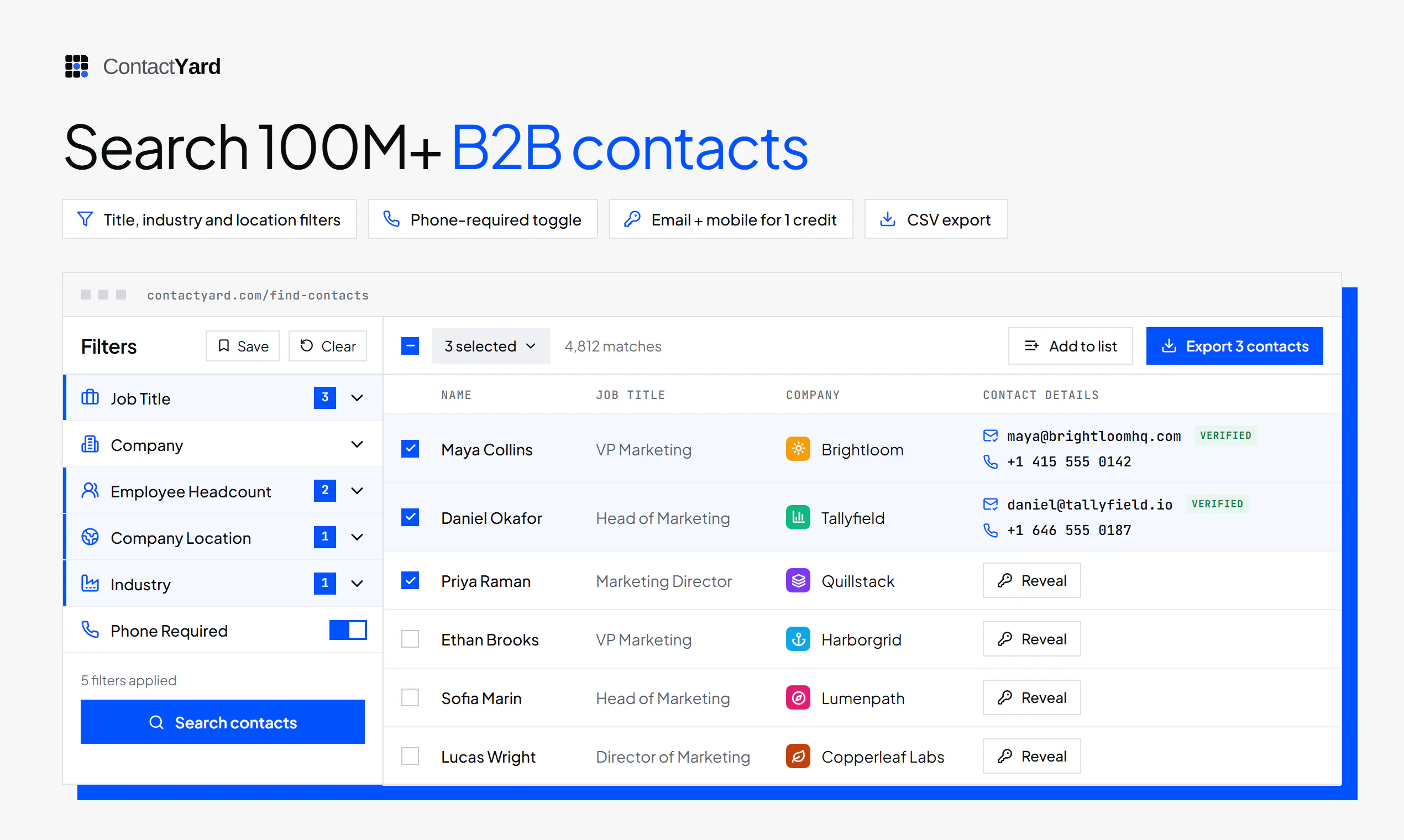Reveal contact details for Ethan Brooks
1404x840 pixels.
click(1031, 639)
